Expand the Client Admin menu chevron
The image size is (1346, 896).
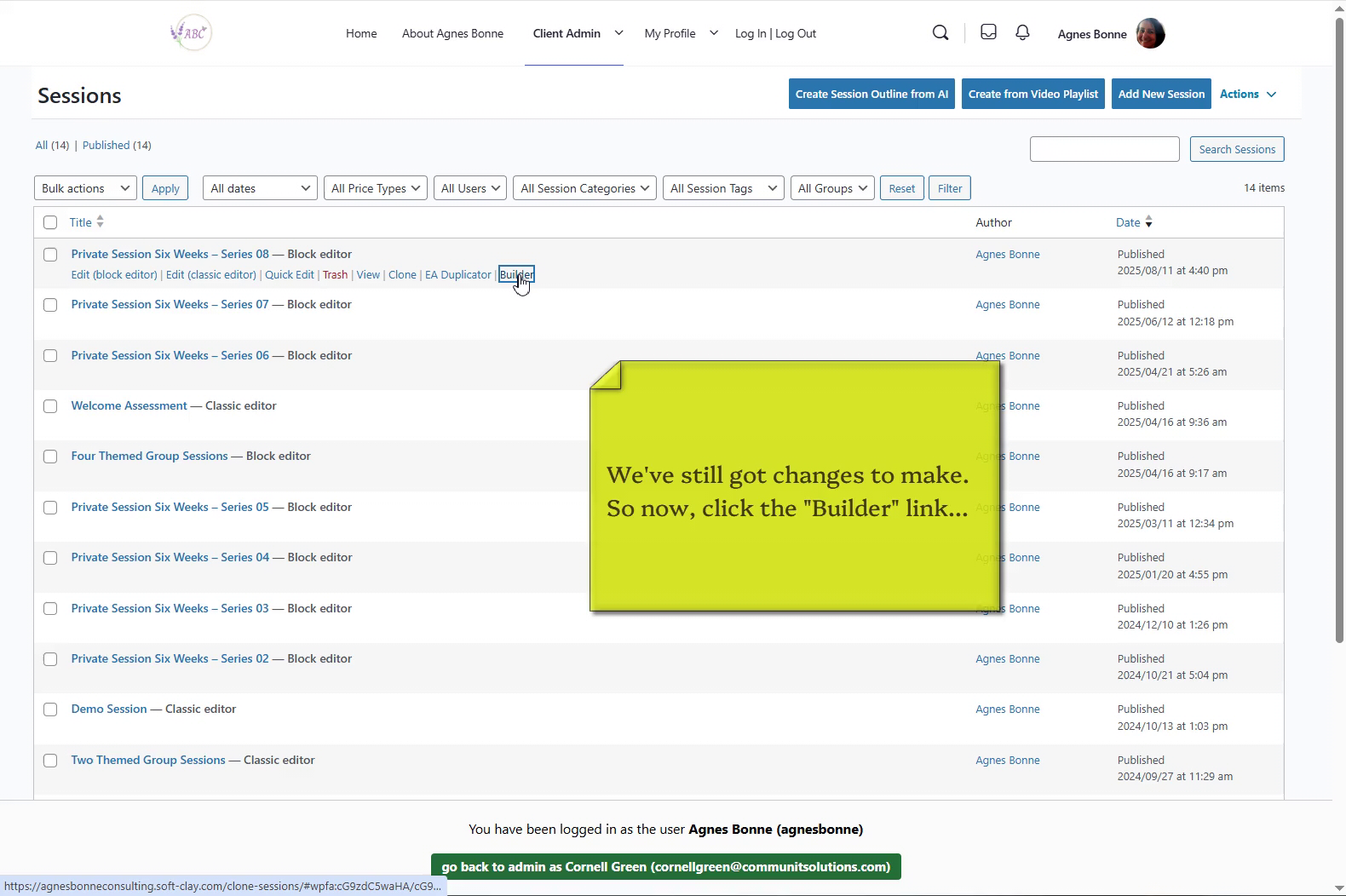coord(618,33)
